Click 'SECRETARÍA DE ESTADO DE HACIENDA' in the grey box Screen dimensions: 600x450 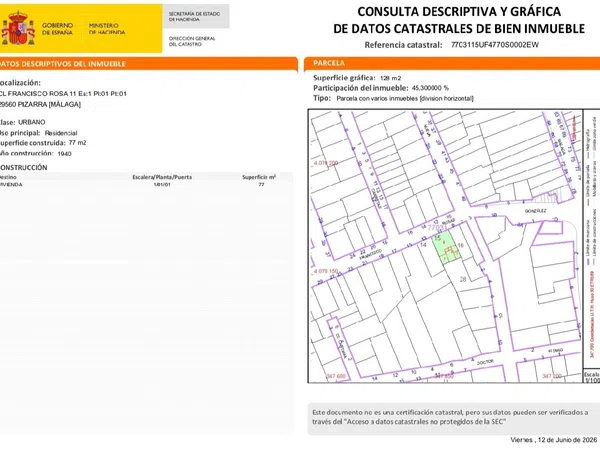[x=194, y=16]
